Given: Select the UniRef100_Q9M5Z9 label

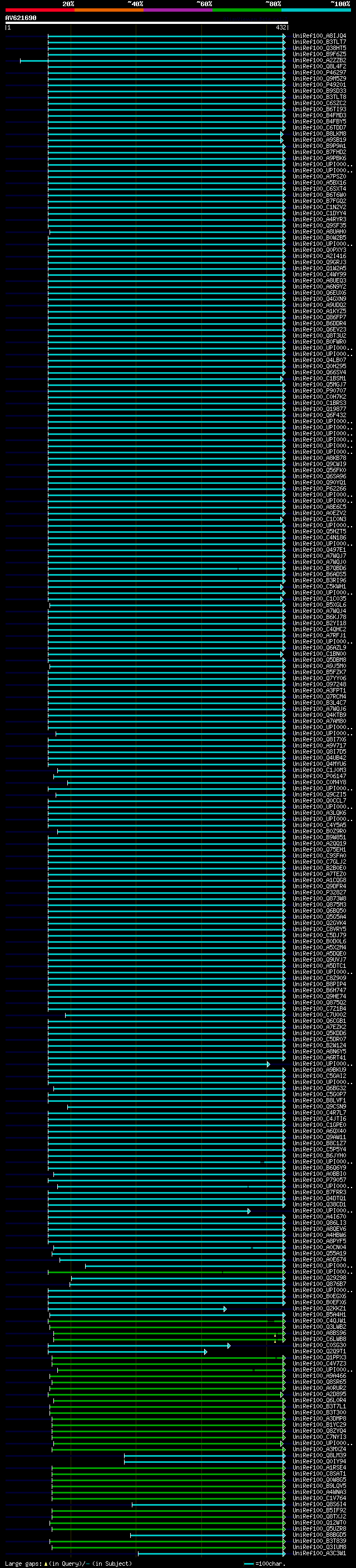Looking at the screenshot, I should pyautogui.click(x=319, y=78).
